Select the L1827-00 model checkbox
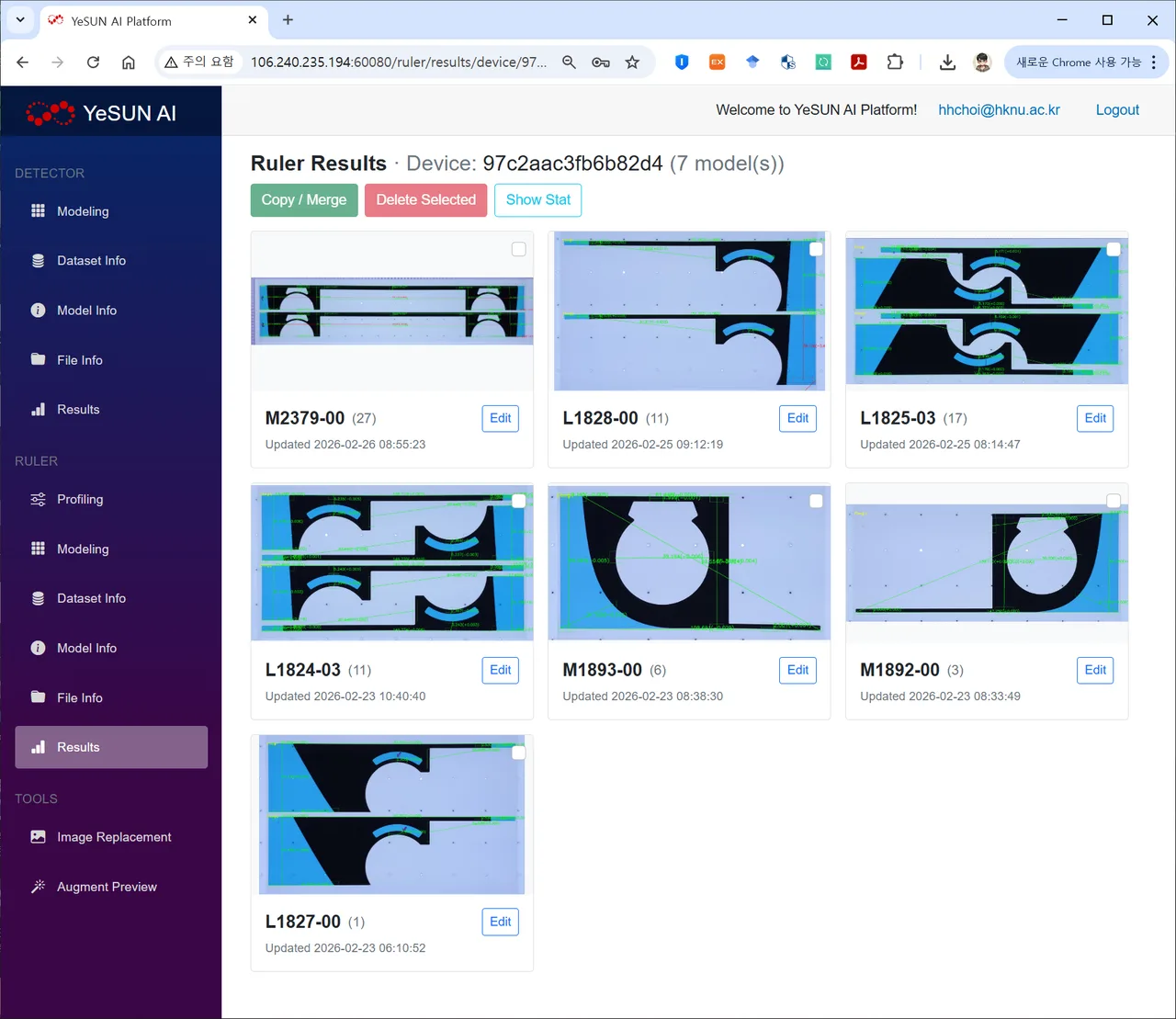Screen dimensions: 1176x1019 click(519, 753)
